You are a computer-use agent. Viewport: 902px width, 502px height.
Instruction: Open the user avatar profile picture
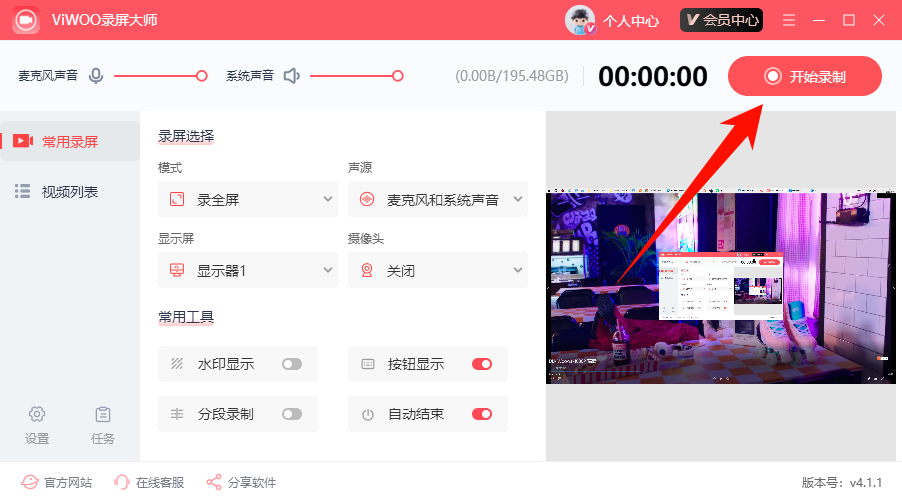(x=580, y=20)
